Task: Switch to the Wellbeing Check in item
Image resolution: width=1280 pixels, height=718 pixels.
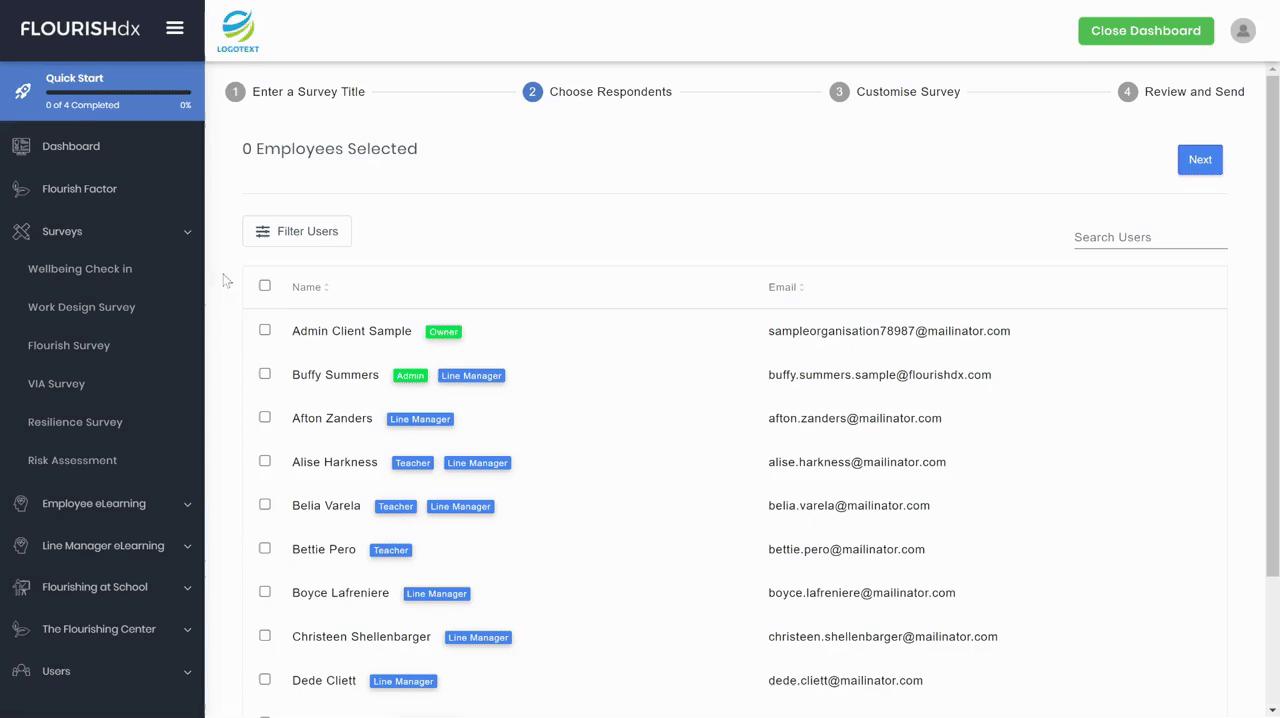Action: pyautogui.click(x=80, y=268)
